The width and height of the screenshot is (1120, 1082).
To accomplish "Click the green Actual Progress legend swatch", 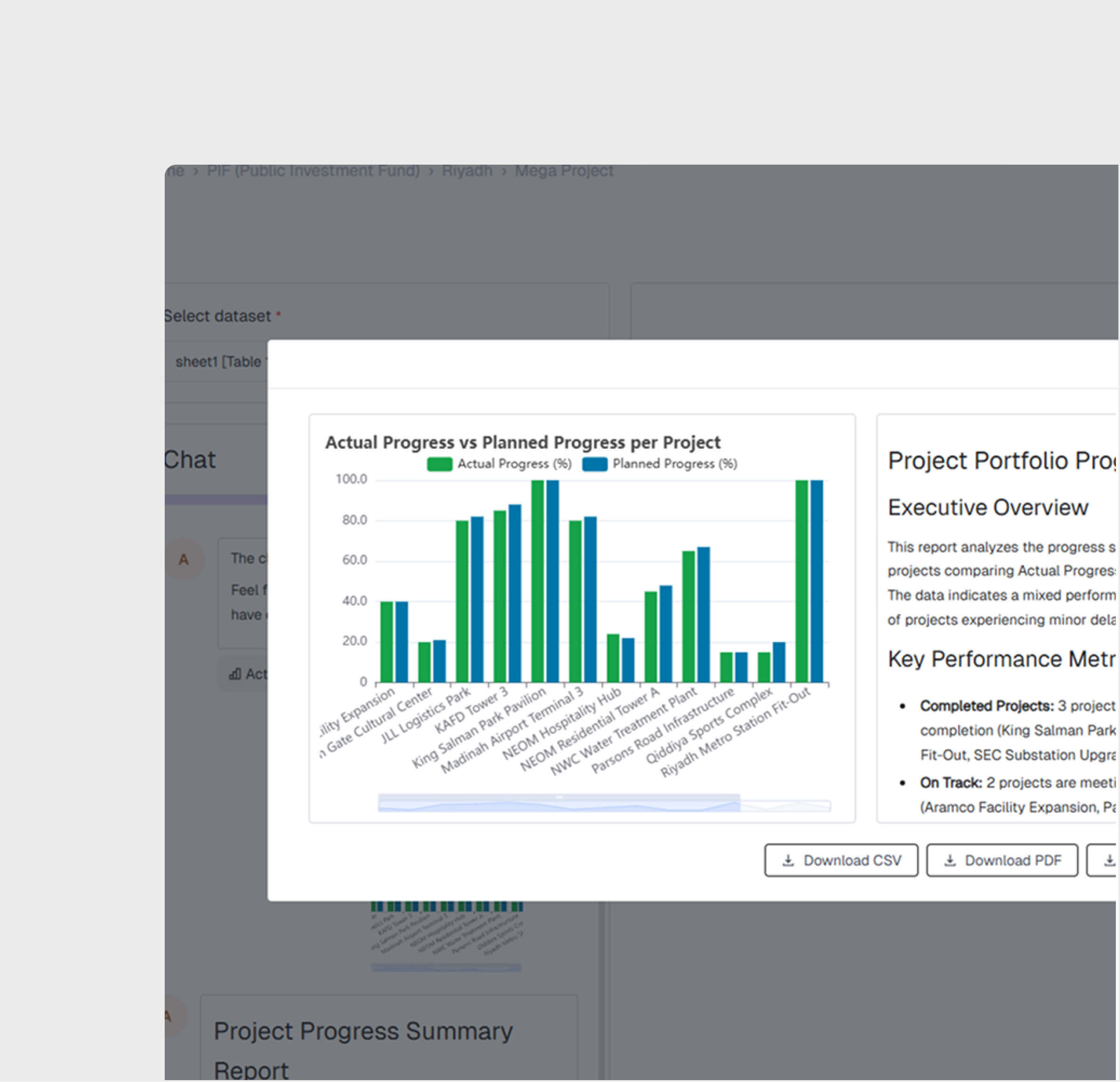I will click(439, 464).
